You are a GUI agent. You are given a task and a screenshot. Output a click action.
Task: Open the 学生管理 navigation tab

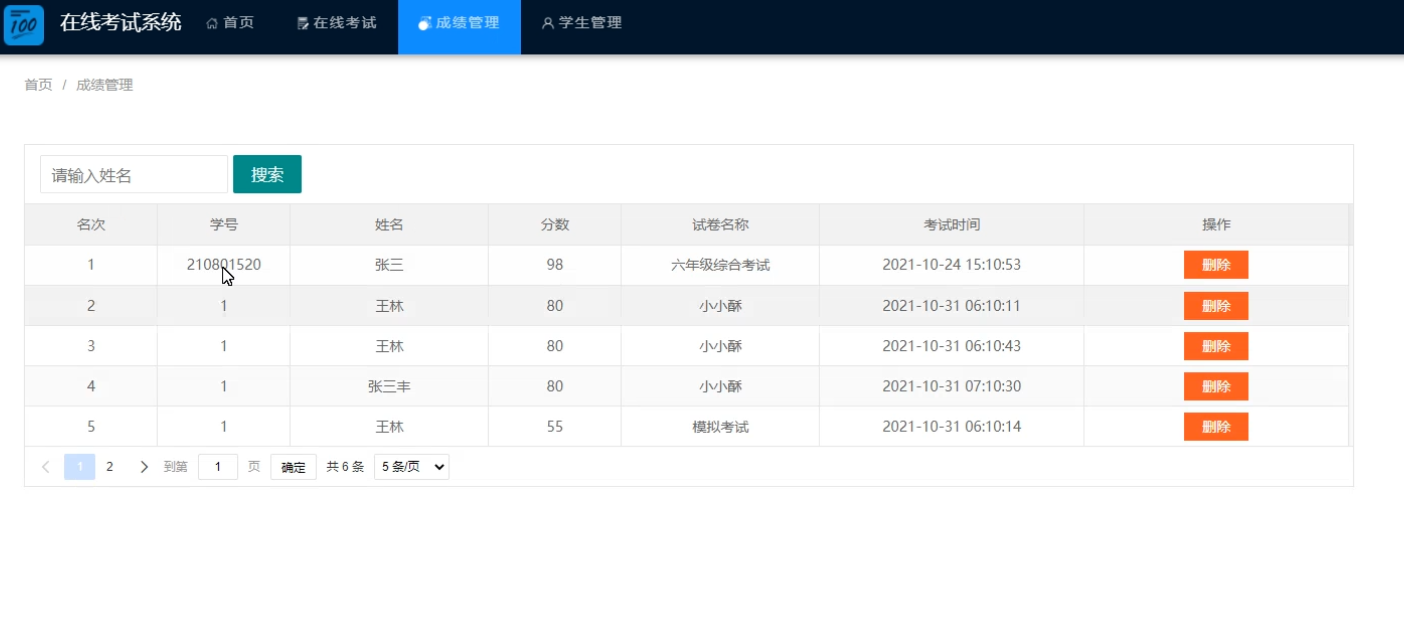coord(582,23)
